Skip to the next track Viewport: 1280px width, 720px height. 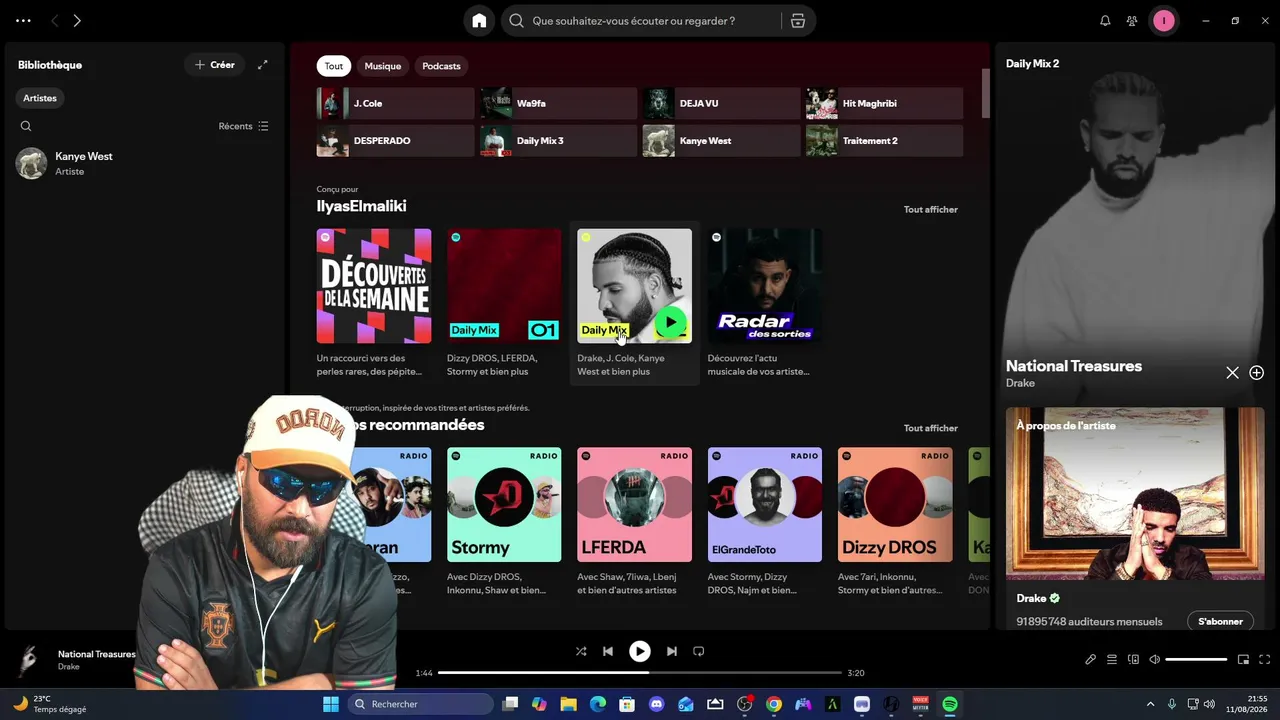[672, 651]
